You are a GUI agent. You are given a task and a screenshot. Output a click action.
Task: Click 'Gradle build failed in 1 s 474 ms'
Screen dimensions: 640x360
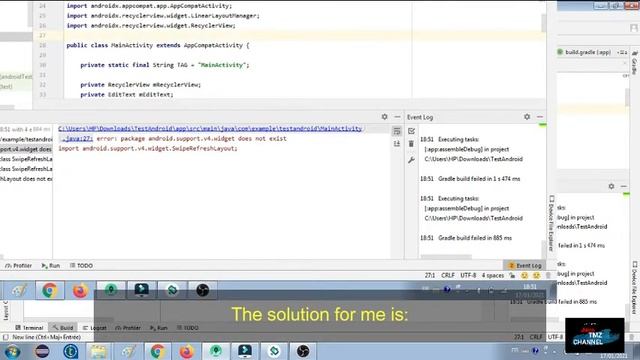[x=479, y=179]
